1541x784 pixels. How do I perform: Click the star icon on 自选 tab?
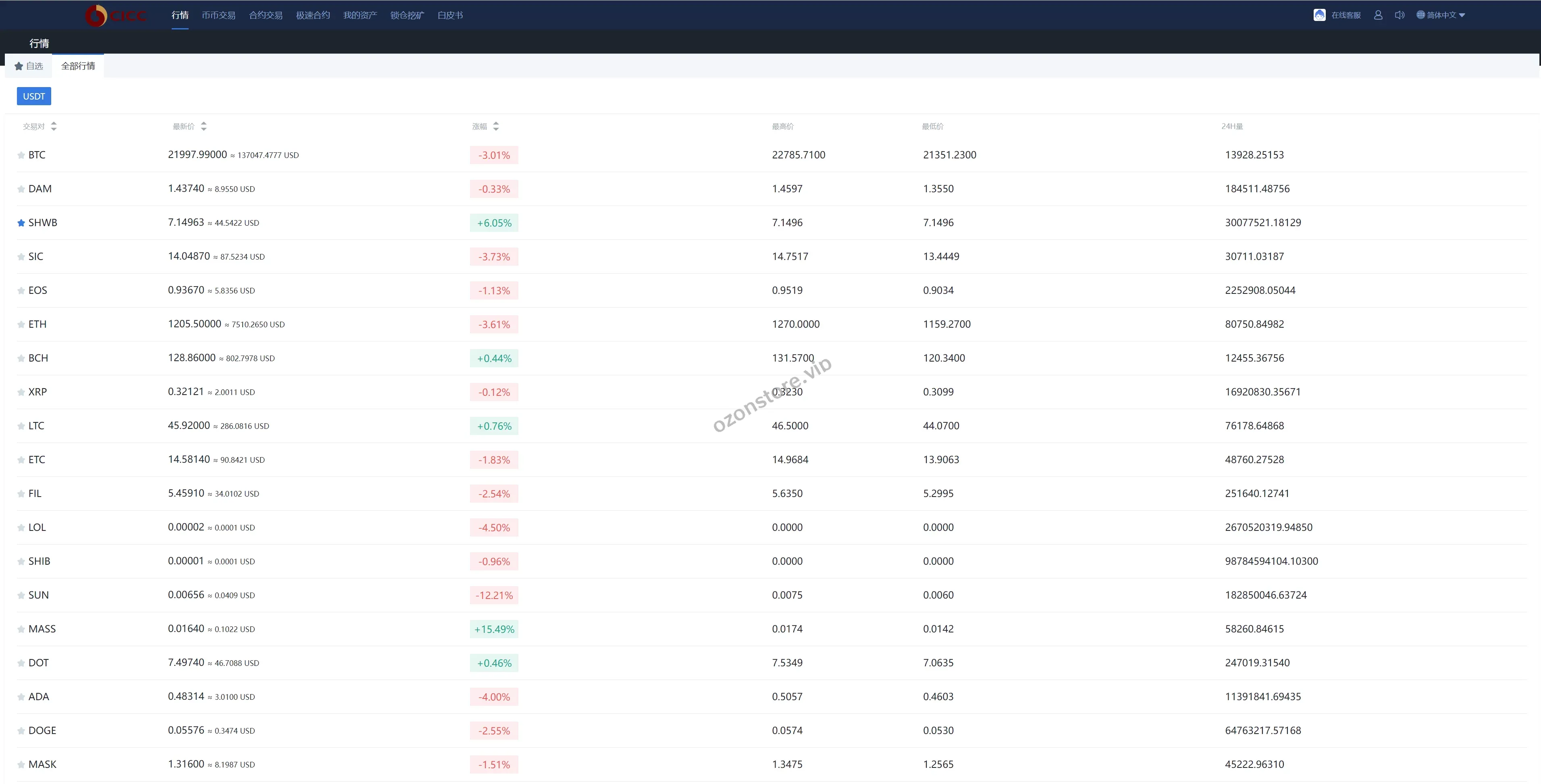19,67
